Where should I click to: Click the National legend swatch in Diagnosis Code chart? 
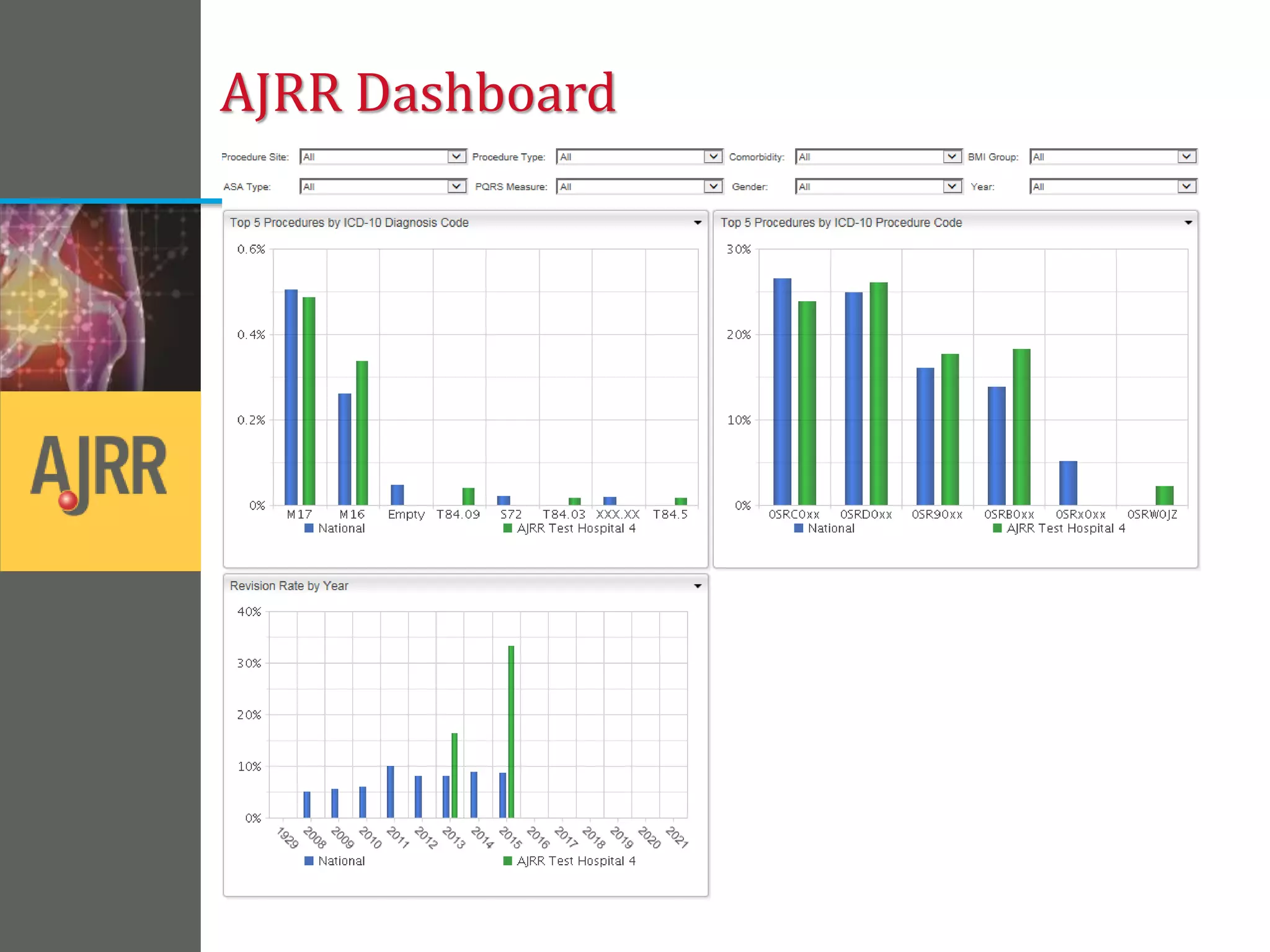pyautogui.click(x=309, y=529)
